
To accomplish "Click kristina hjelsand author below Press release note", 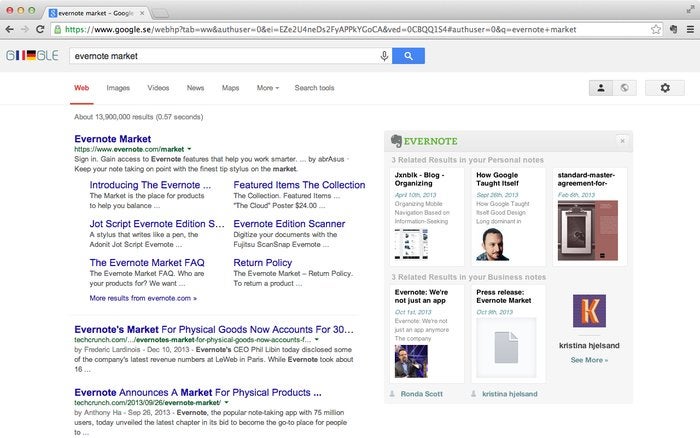I will tap(509, 394).
